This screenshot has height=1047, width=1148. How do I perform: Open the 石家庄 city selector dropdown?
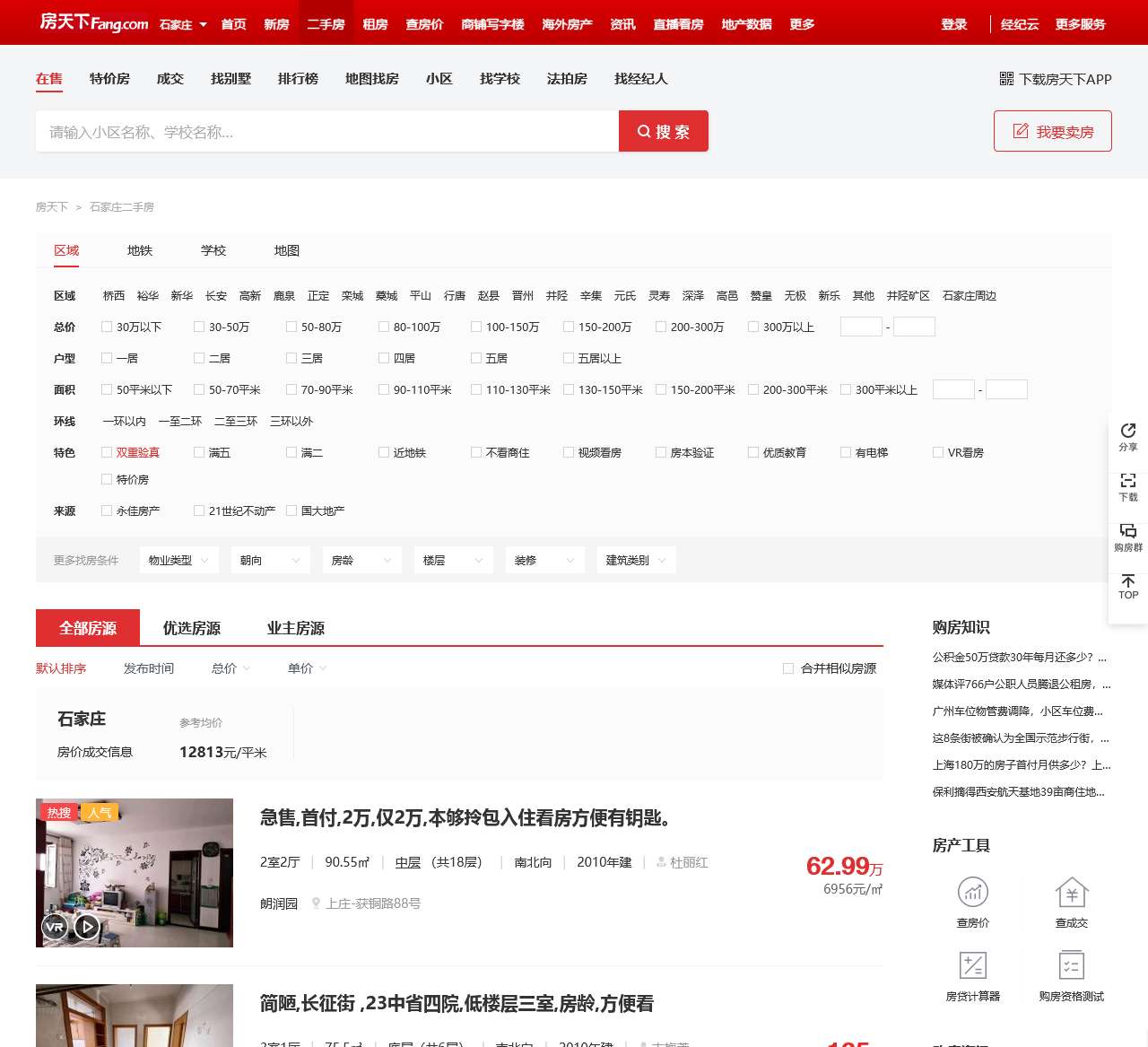tap(180, 24)
